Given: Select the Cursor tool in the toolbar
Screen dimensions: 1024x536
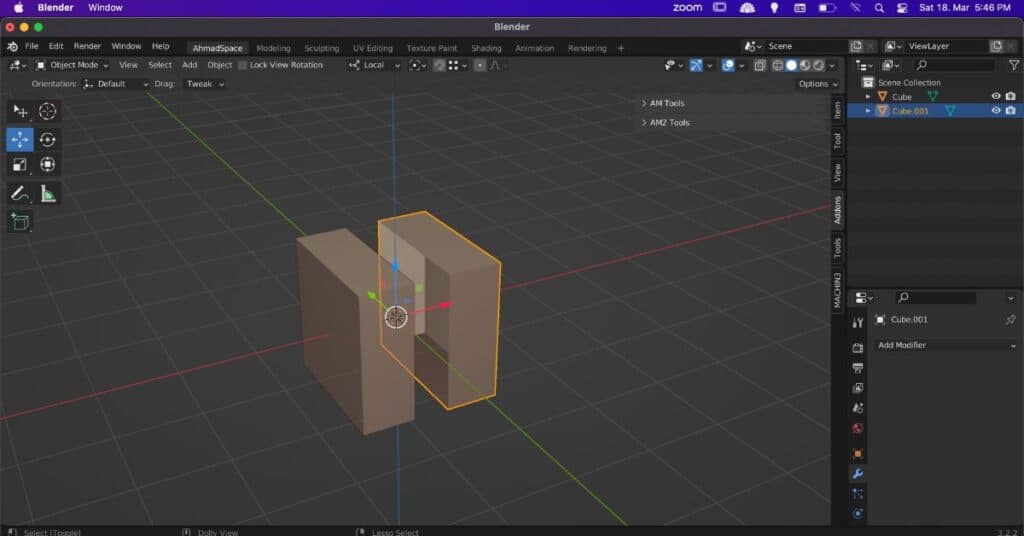Looking at the screenshot, I should click(48, 111).
